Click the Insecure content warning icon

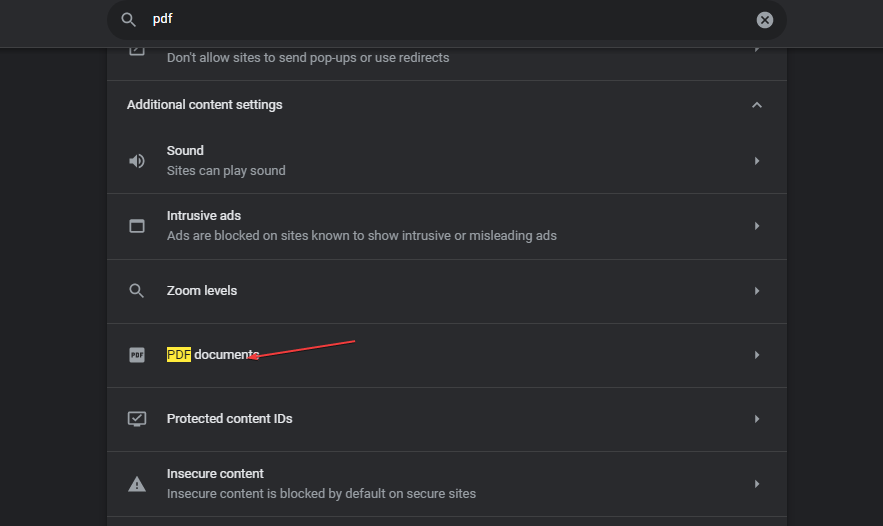point(137,484)
